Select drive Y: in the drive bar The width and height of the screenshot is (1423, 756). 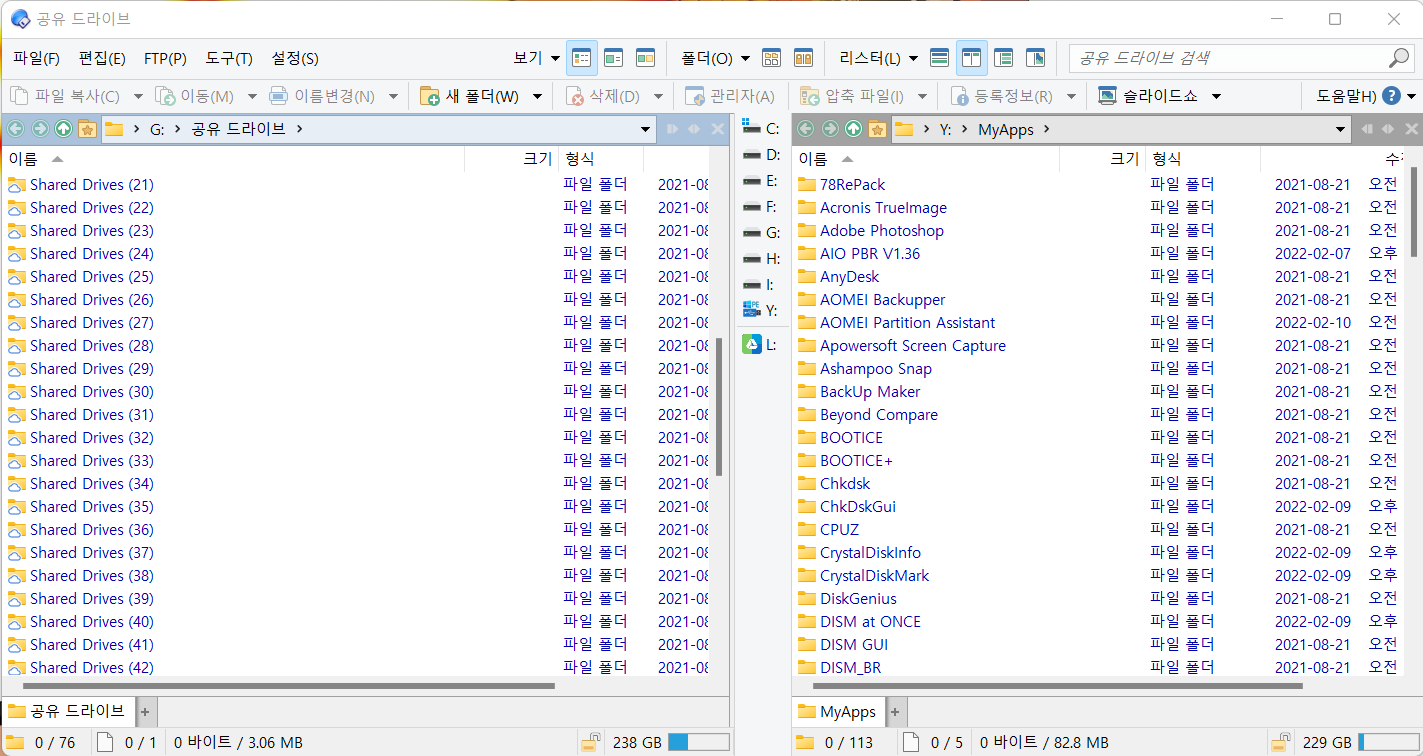[x=761, y=311]
